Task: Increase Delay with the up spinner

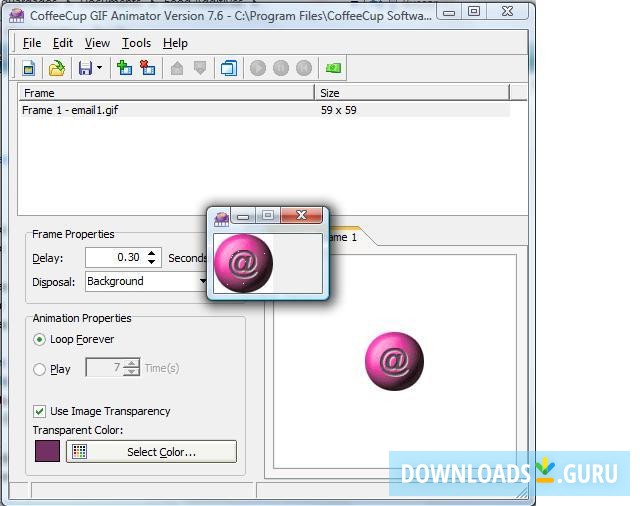Action: click(151, 253)
